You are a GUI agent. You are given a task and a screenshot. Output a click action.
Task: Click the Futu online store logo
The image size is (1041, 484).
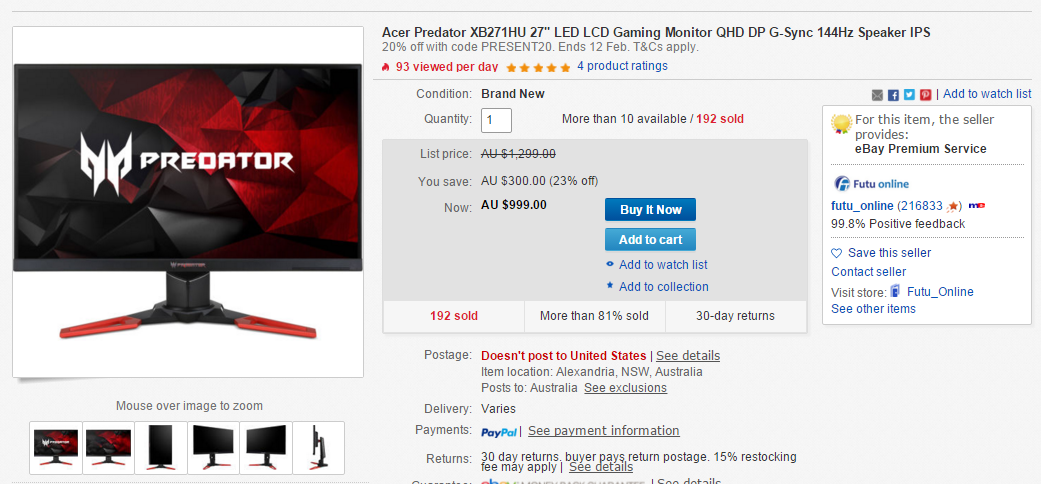[x=871, y=183]
